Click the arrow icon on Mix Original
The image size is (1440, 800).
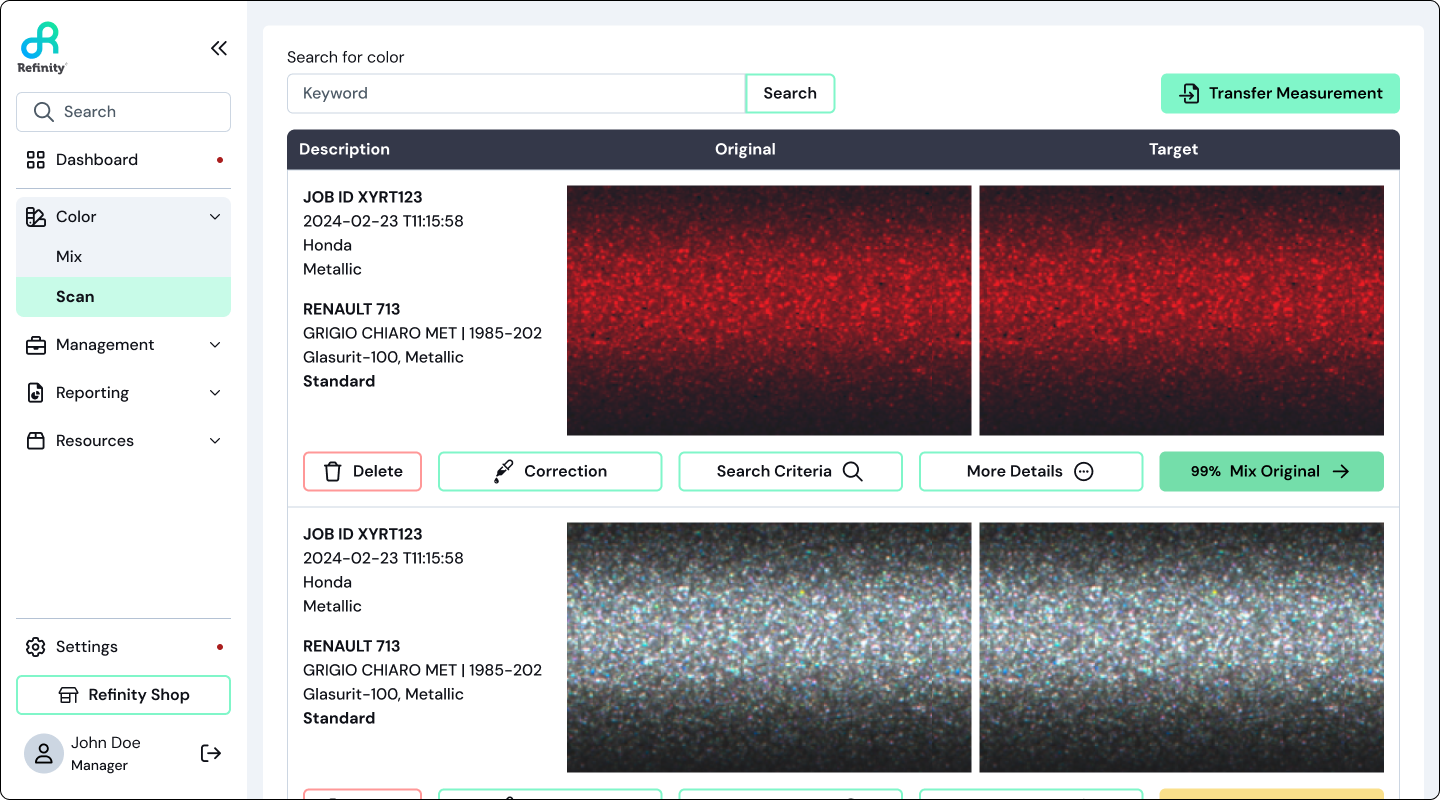1341,471
